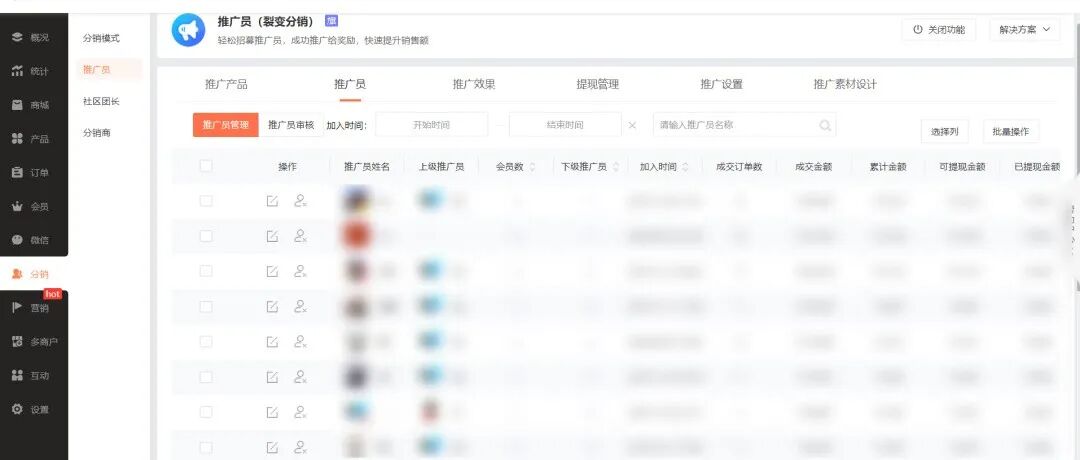Select the 推广员 tab in the top tab bar

tap(350, 85)
